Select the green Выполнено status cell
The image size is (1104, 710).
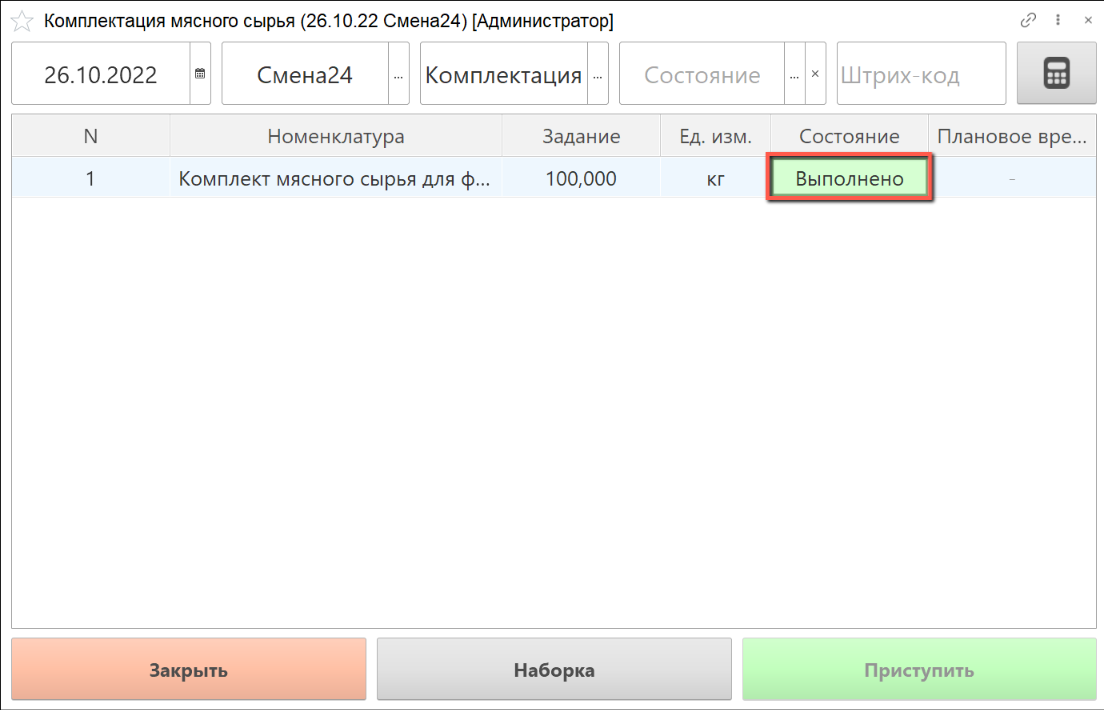click(850, 179)
